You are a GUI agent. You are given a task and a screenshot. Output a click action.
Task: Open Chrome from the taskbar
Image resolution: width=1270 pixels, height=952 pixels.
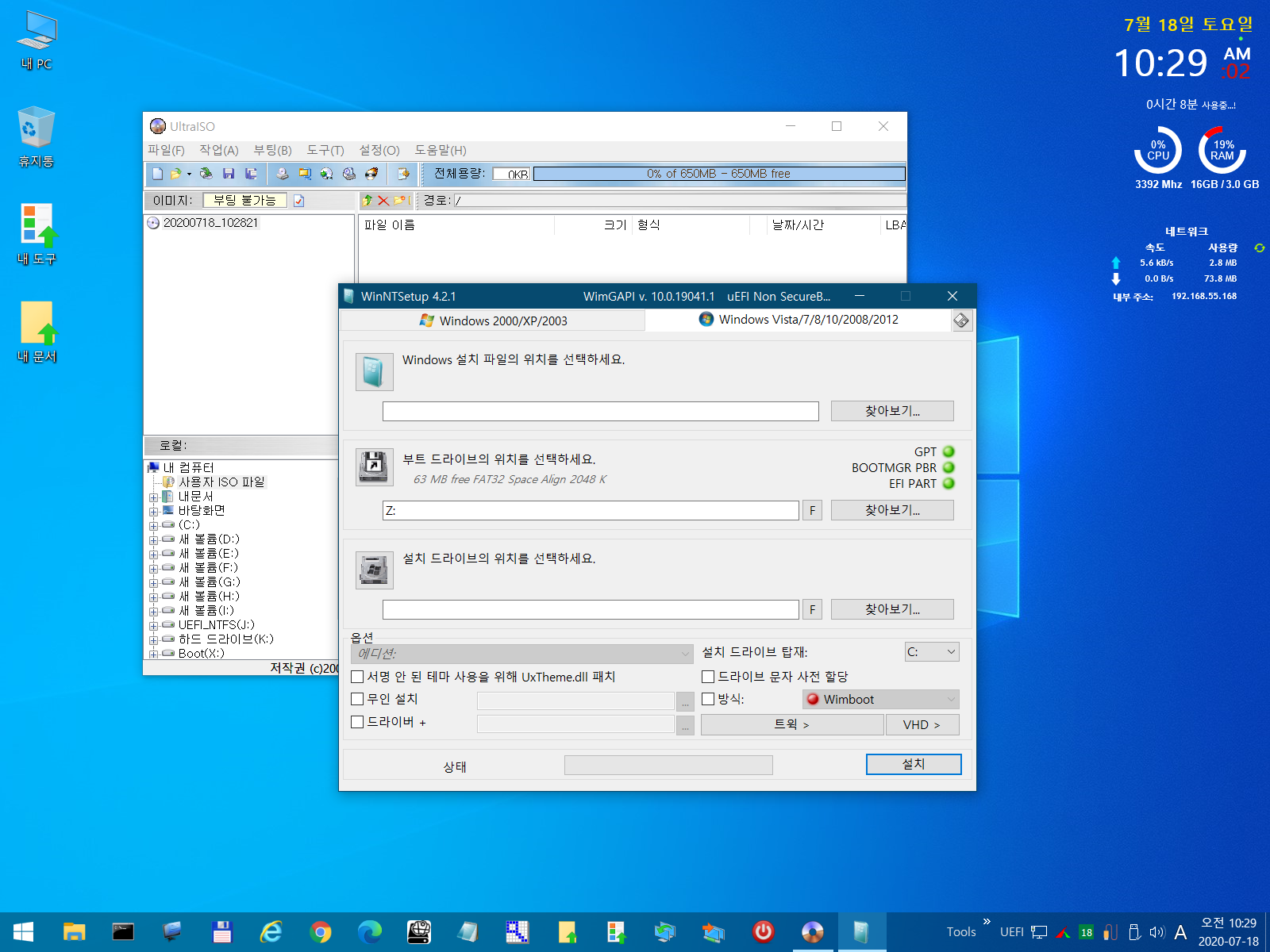coord(321,932)
